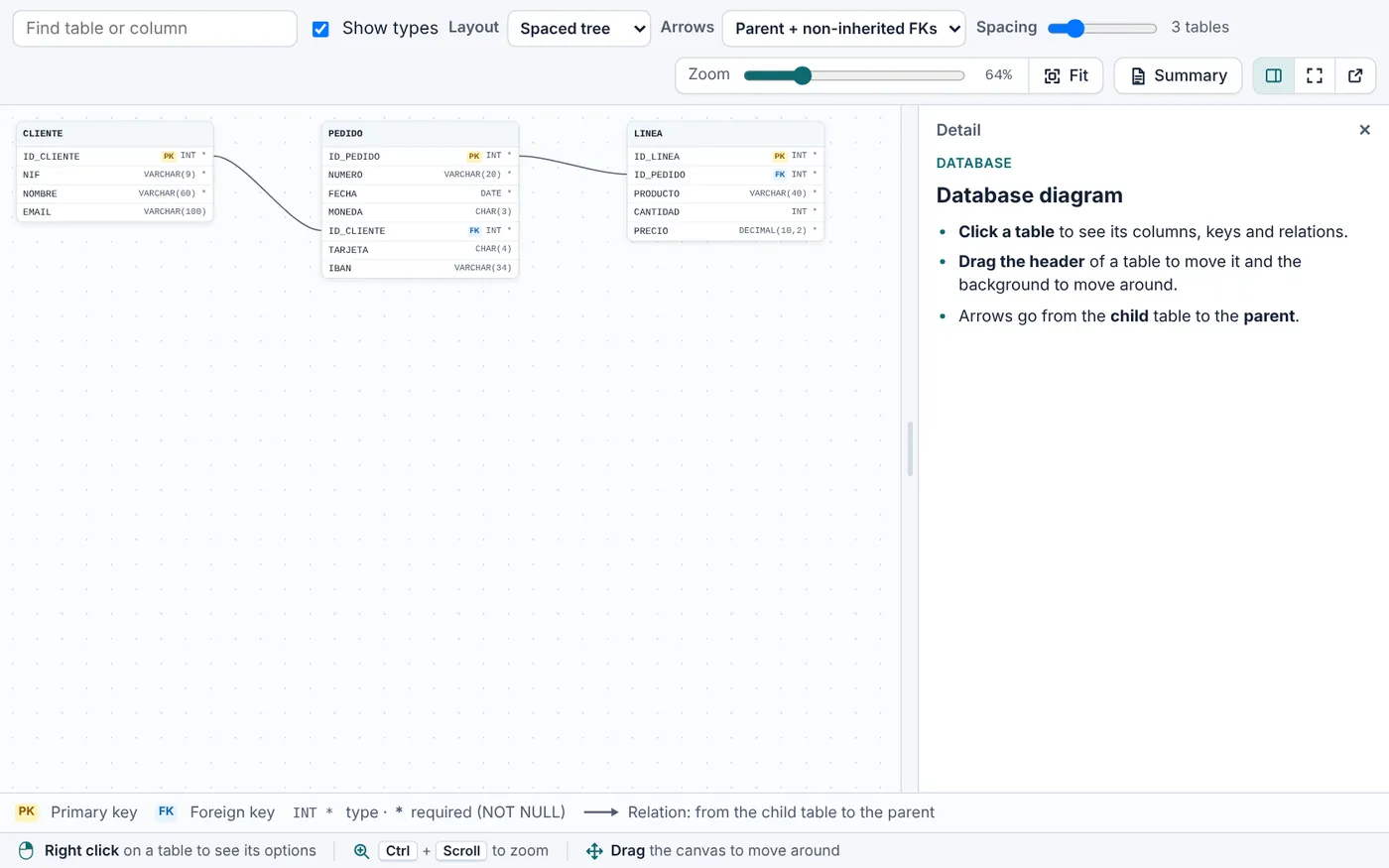
Task: Open diagram in new window icon
Action: click(1355, 75)
